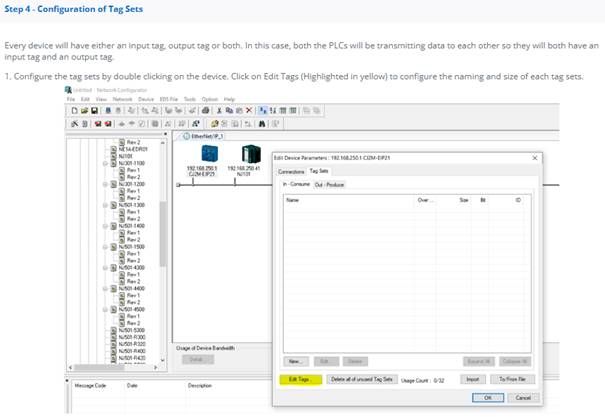Click the device tree horizontal scrollbar thumb
Viewport: 605px width, 417px height.
coord(100,367)
